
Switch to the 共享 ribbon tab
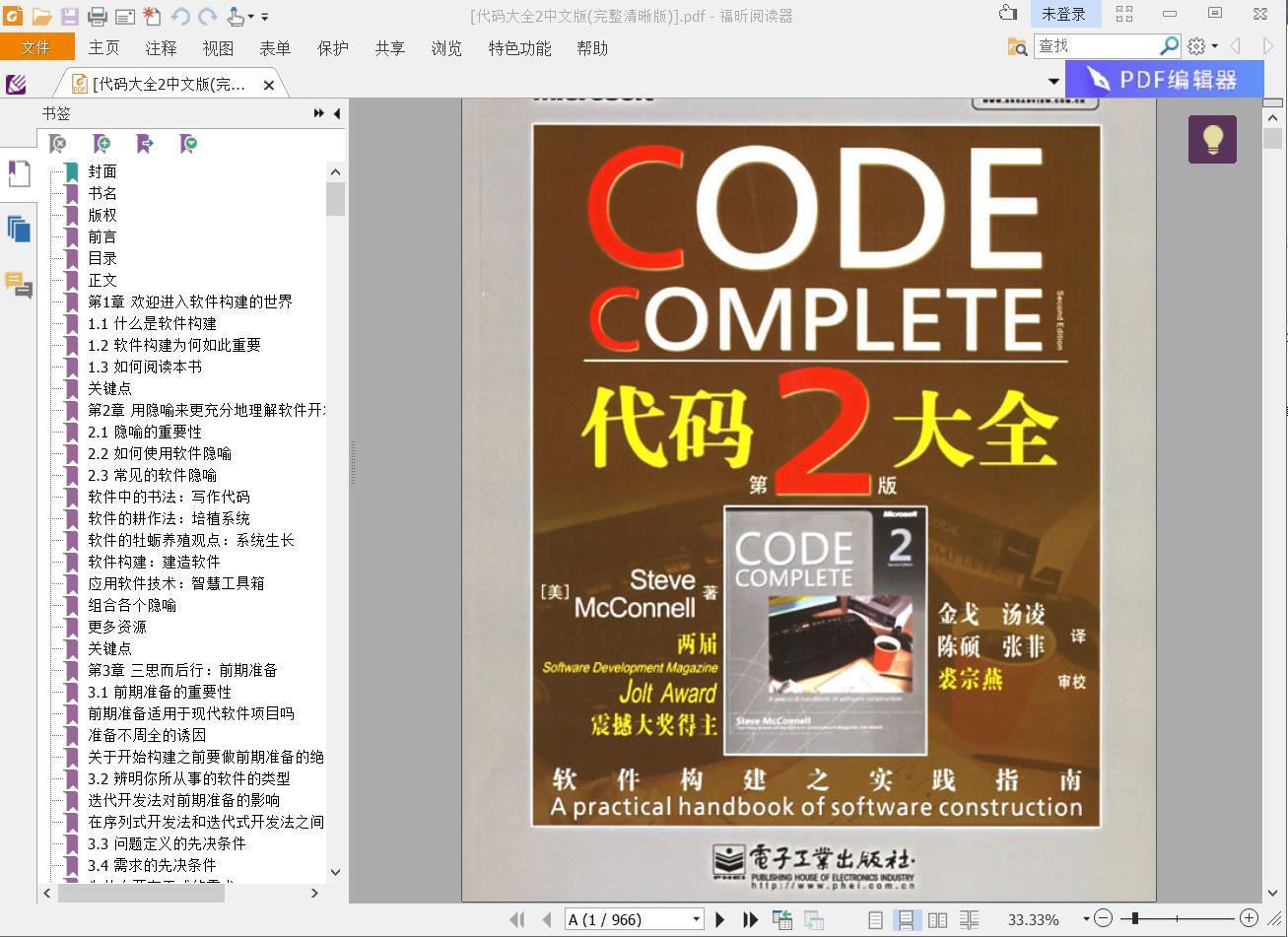click(389, 48)
